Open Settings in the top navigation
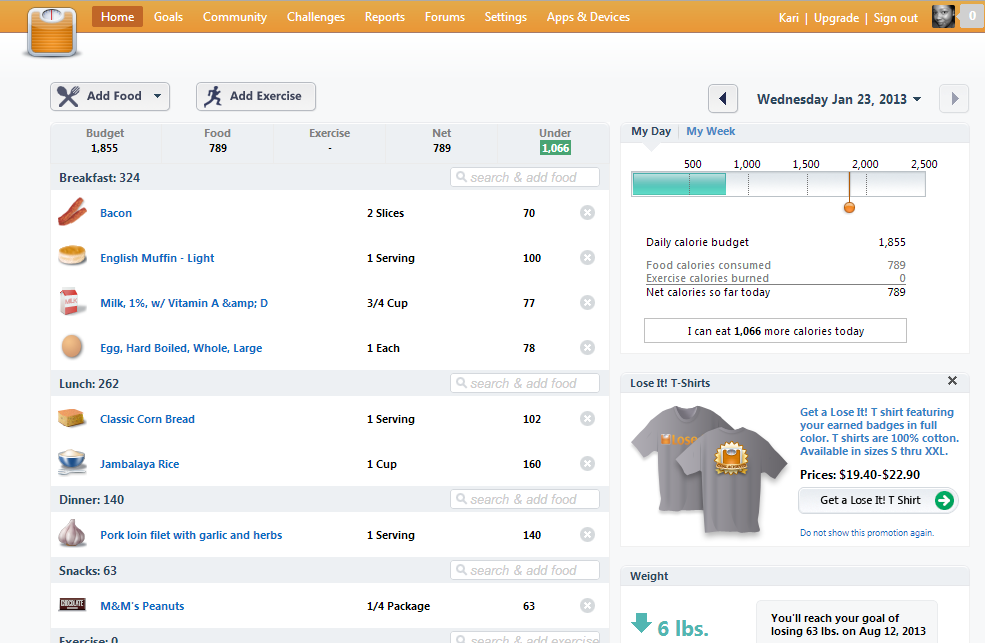This screenshot has height=643, width=985. pos(506,17)
